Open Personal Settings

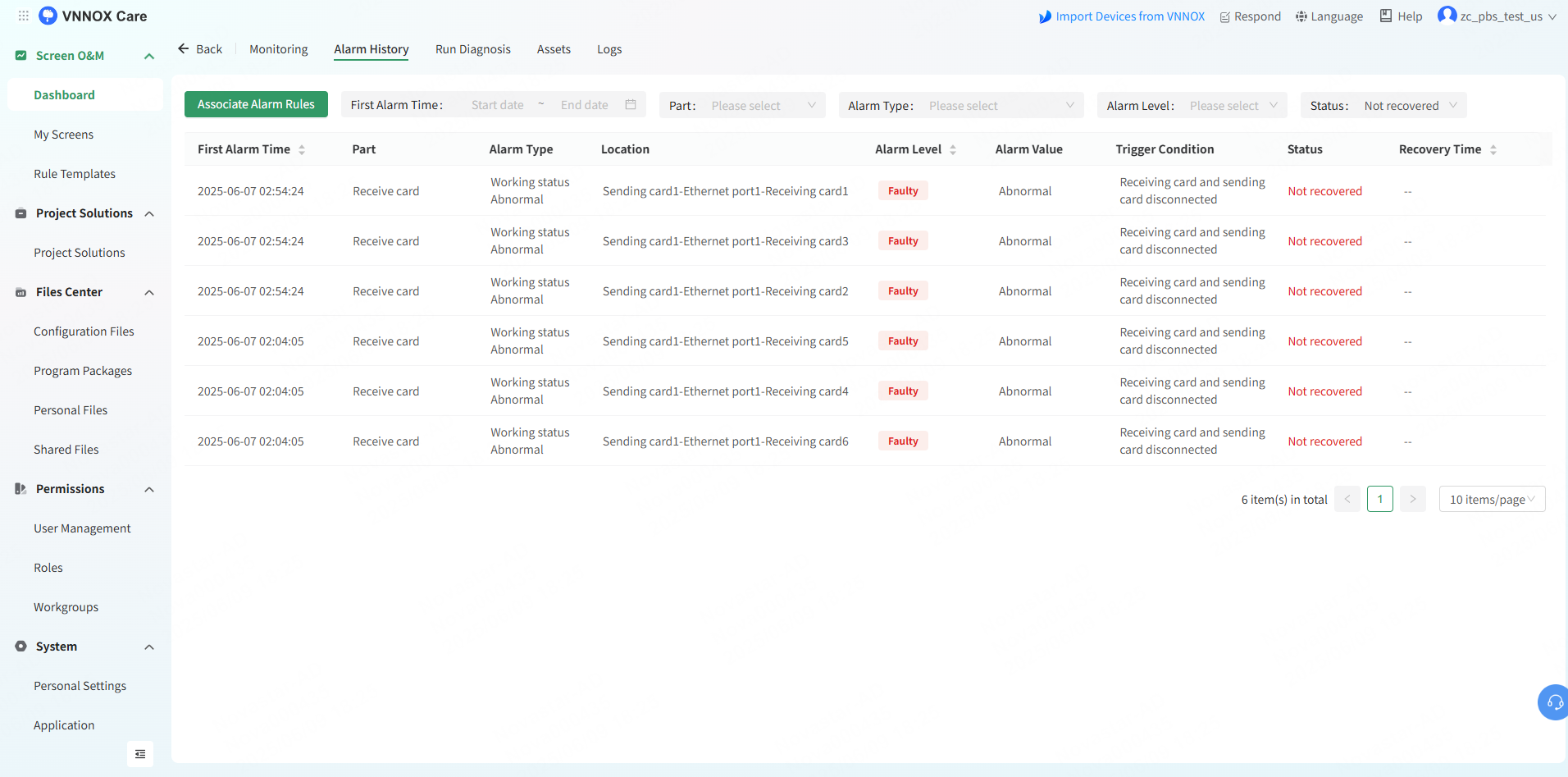(x=80, y=686)
